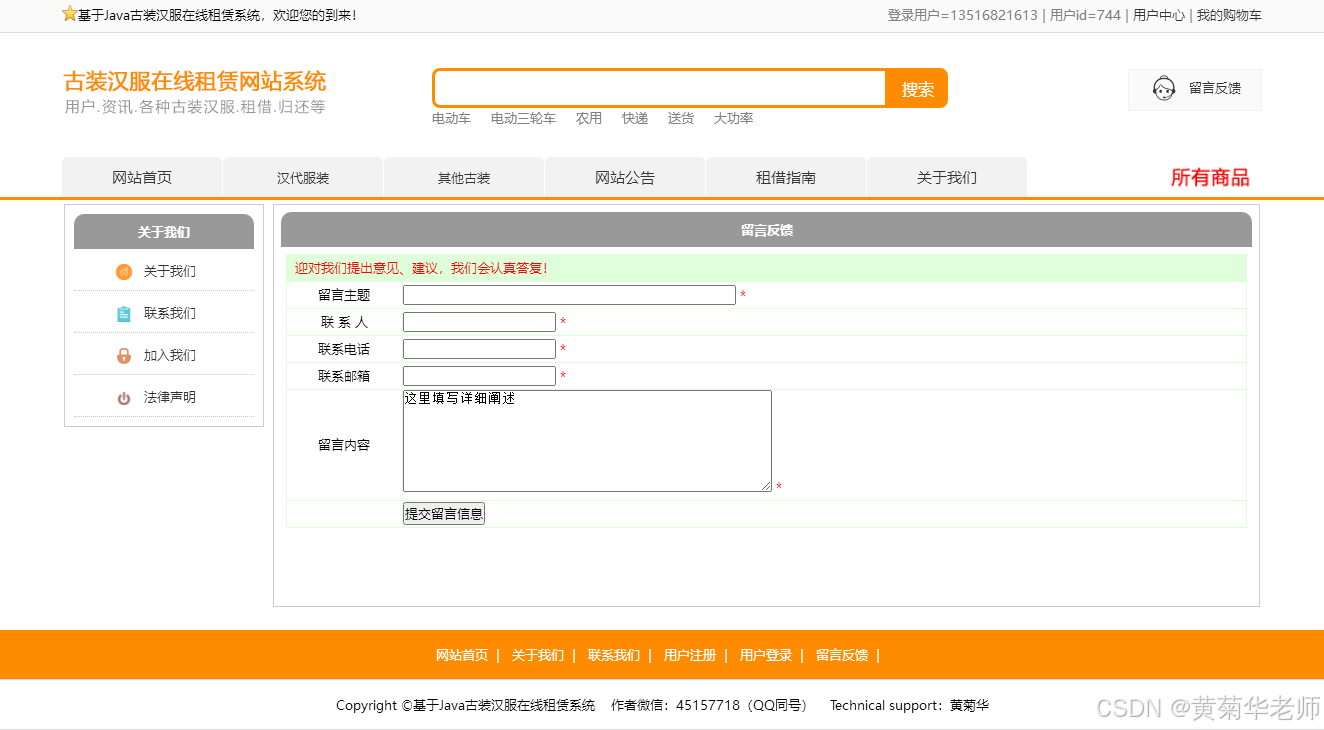Image resolution: width=1324 pixels, height=730 pixels.
Task: Open the 网站公告 navigation tab
Action: 625,178
